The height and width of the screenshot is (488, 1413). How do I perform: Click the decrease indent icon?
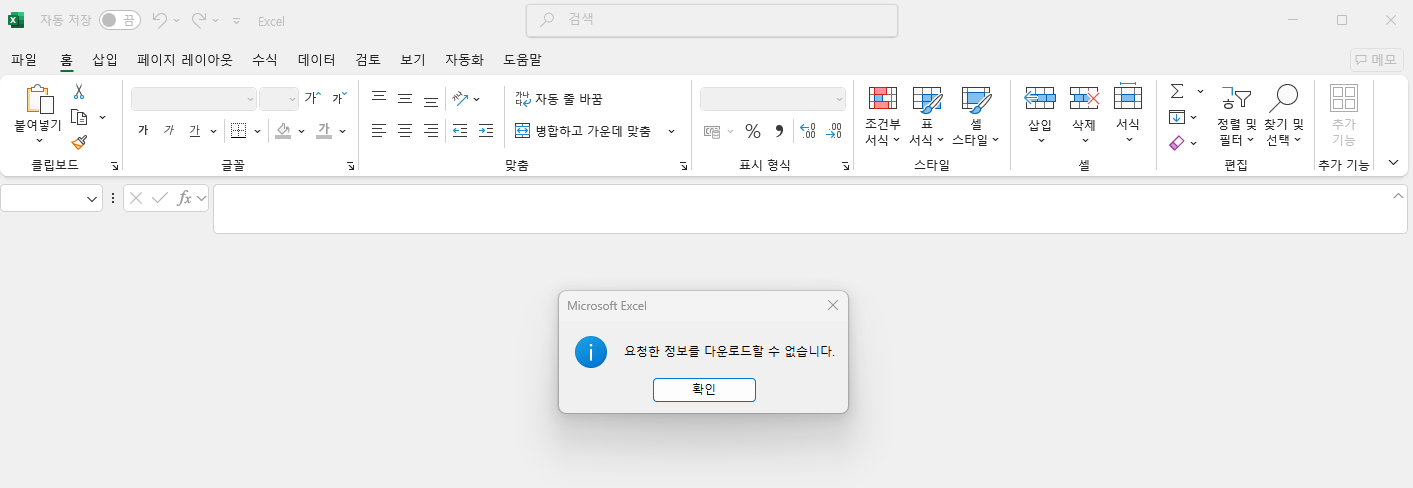pyautogui.click(x=460, y=130)
